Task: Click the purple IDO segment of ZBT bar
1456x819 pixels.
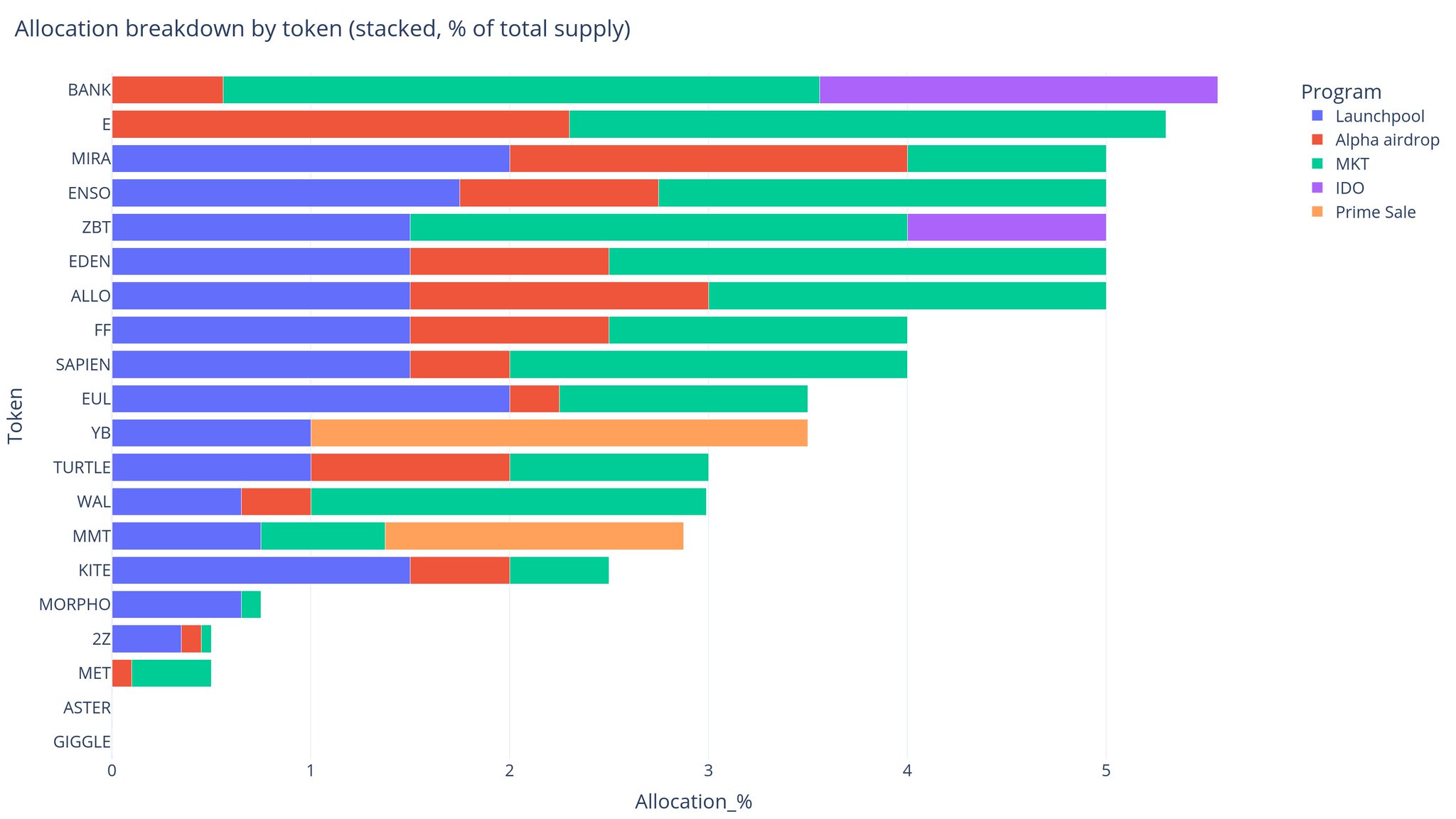Action: click(1006, 227)
